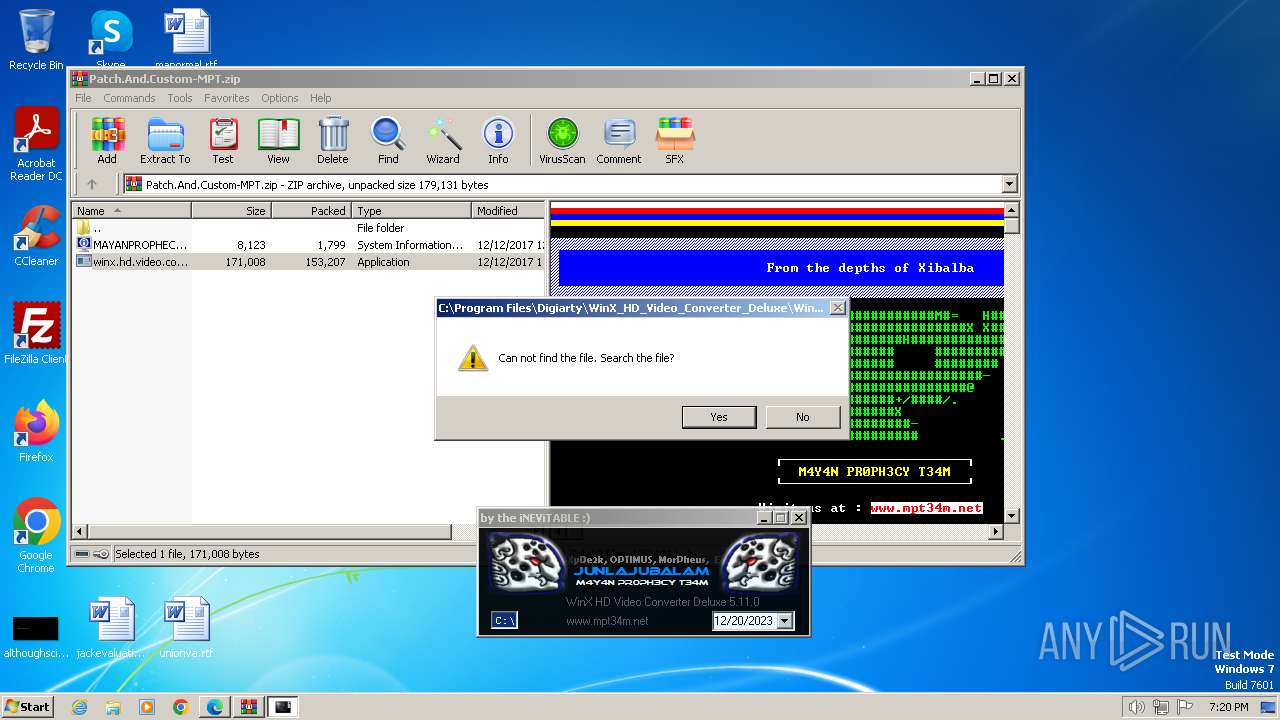
Task: Click the Comment toolbar icon
Action: (619, 140)
